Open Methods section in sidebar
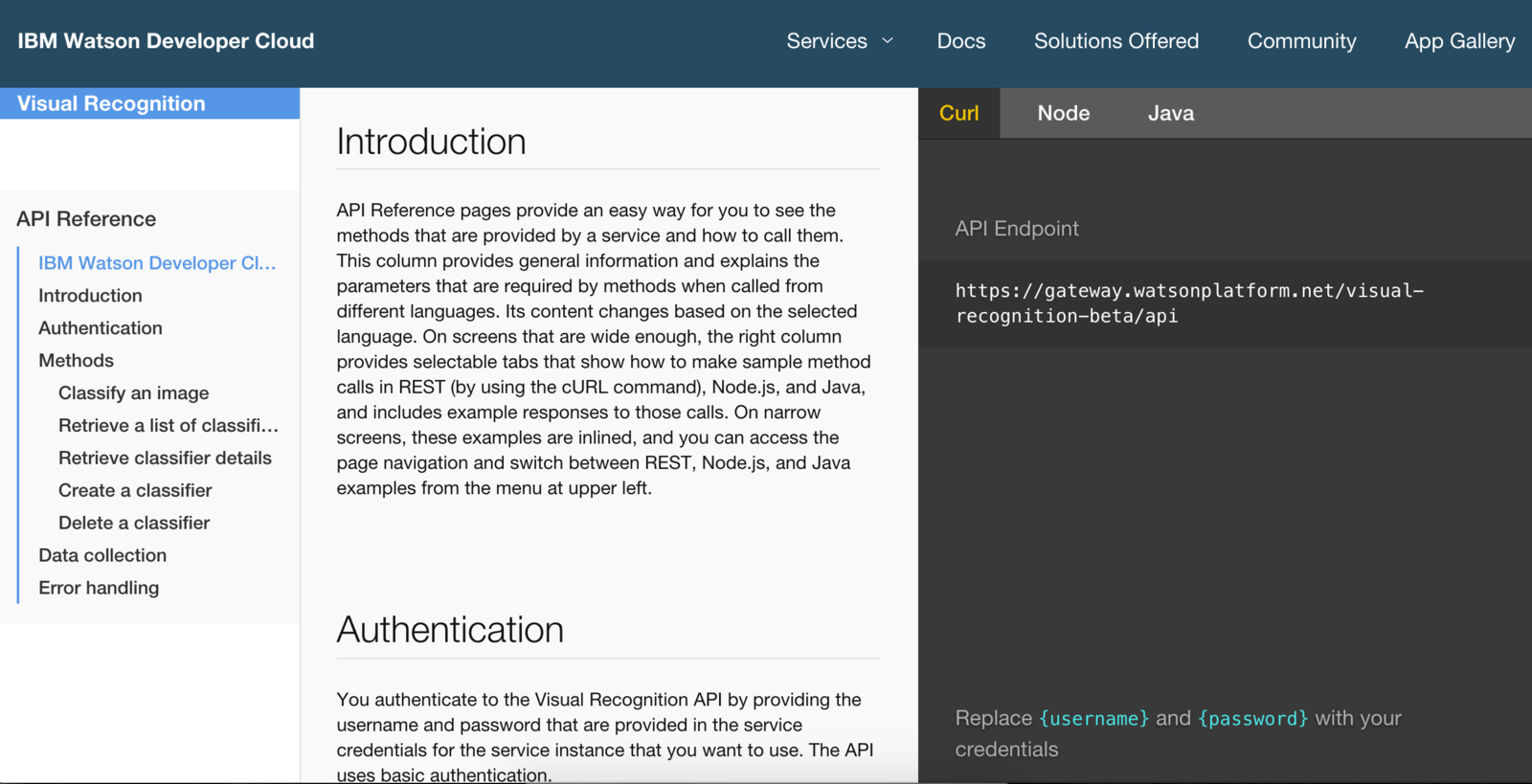The height and width of the screenshot is (784, 1532). point(76,360)
